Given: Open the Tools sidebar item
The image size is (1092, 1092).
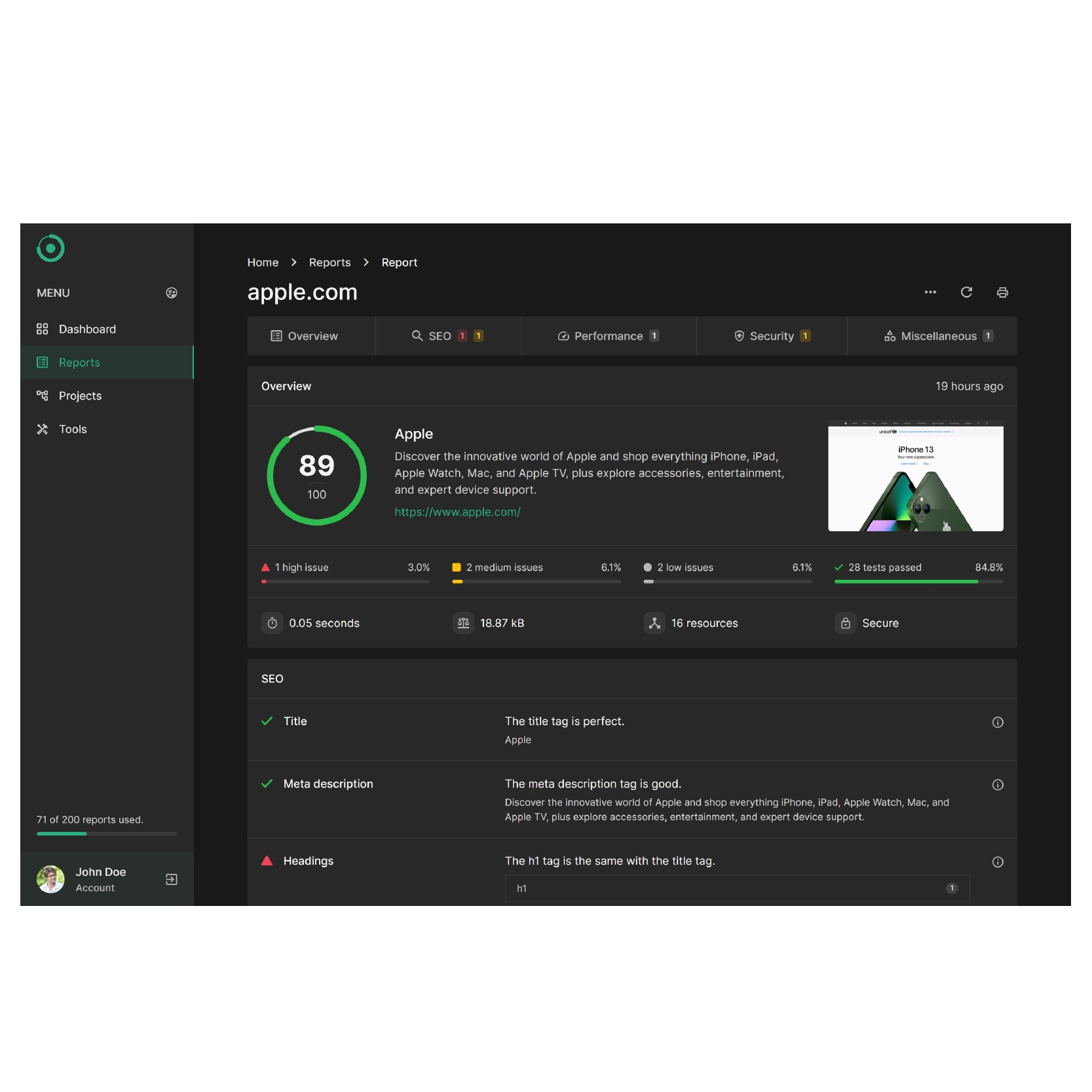Looking at the screenshot, I should [x=107, y=429].
